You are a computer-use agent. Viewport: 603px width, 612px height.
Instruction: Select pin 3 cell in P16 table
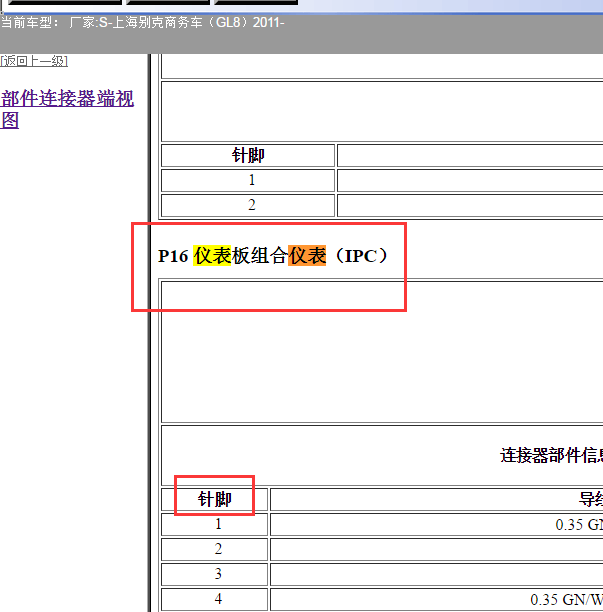pyautogui.click(x=214, y=574)
